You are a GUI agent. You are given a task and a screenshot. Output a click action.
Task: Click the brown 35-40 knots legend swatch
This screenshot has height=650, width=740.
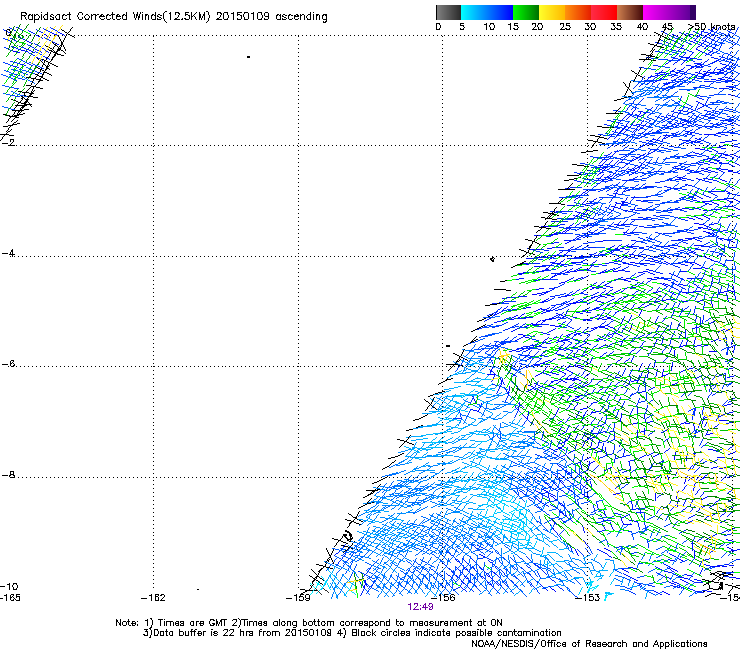click(630, 12)
